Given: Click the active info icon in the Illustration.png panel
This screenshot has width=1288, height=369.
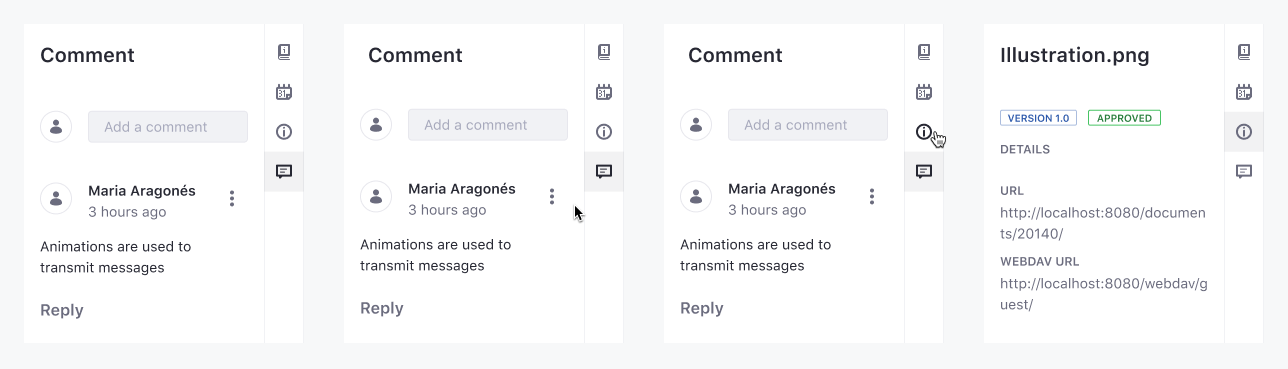Looking at the screenshot, I should (1244, 132).
